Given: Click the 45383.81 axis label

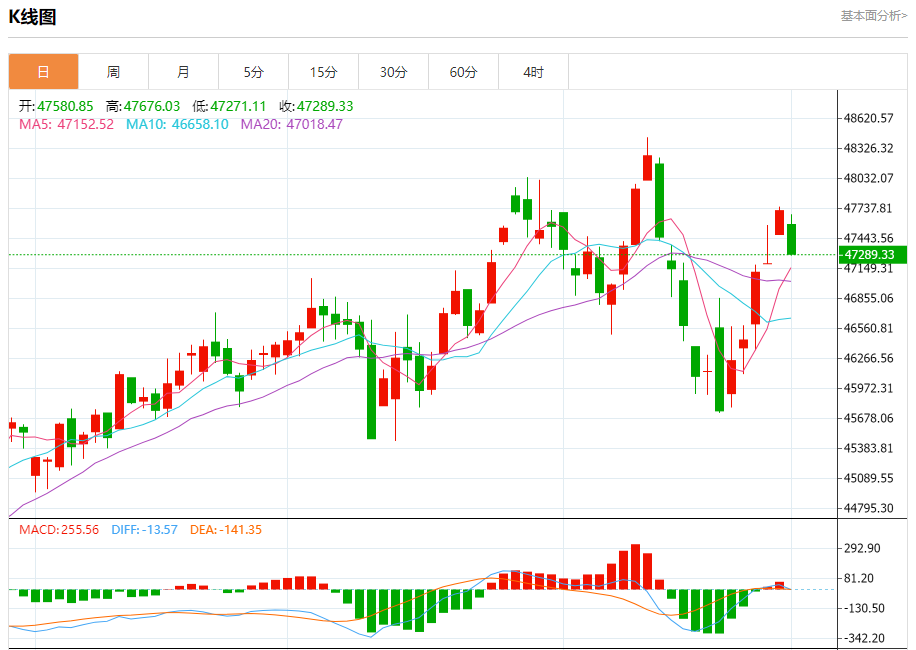Looking at the screenshot, I should point(869,448).
